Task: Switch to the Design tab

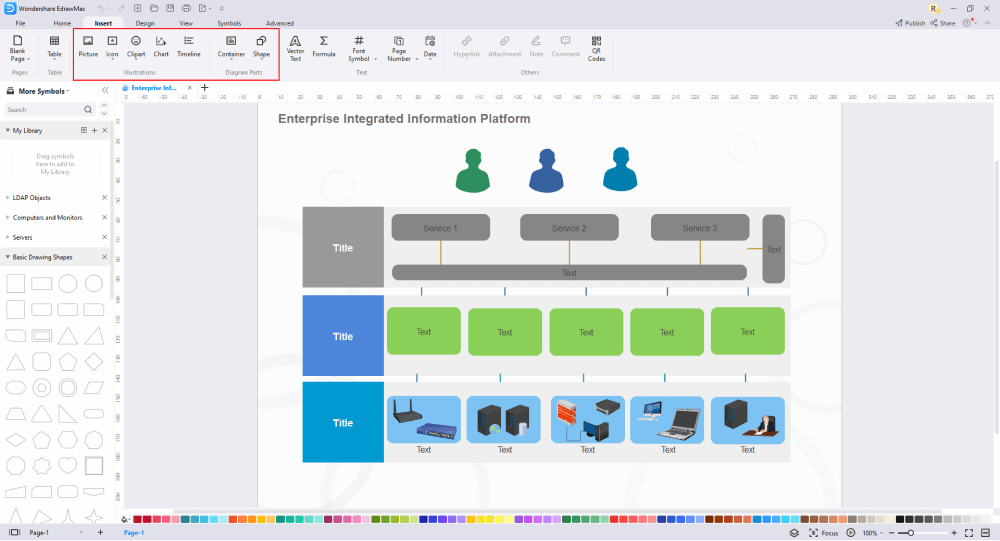Action: point(145,22)
